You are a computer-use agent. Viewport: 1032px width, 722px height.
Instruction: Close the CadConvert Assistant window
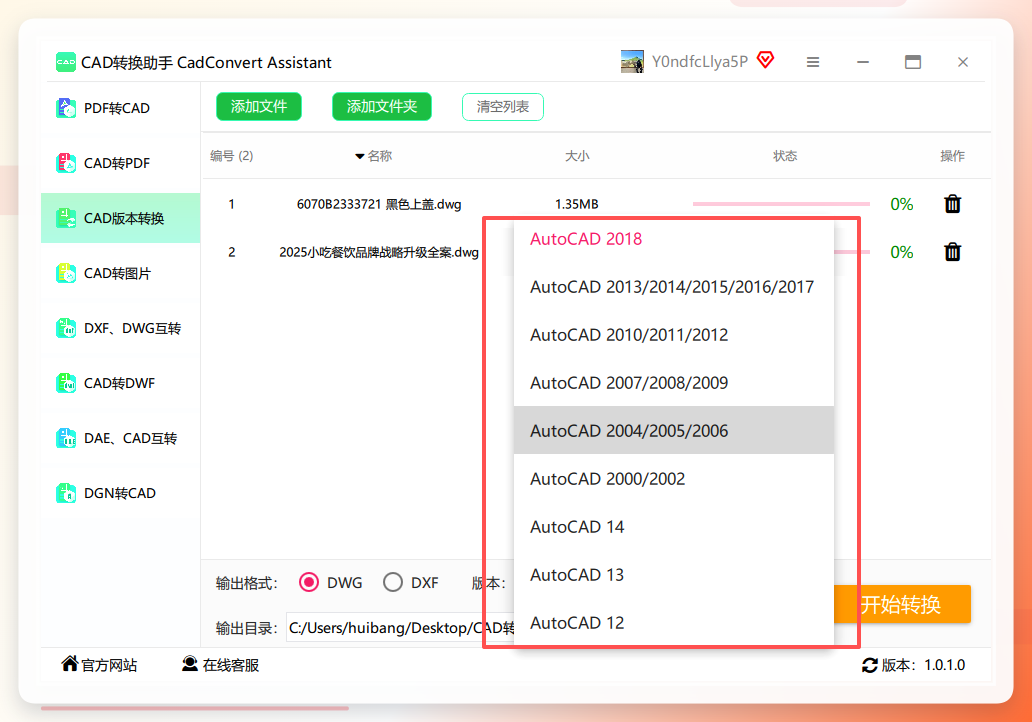[x=963, y=62]
